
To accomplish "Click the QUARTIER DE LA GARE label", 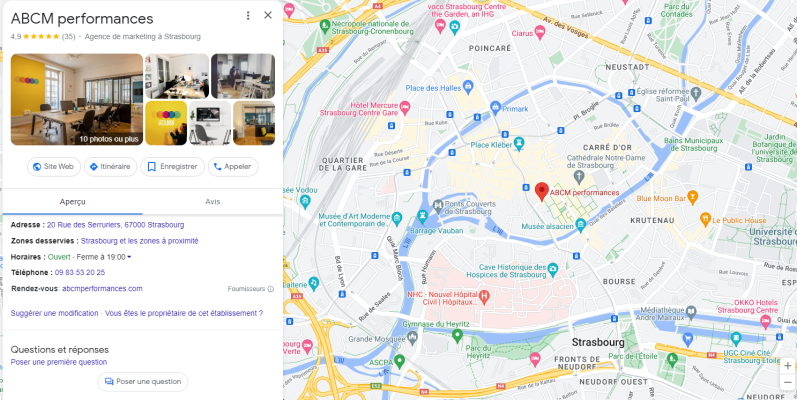I will pyautogui.click(x=344, y=164).
